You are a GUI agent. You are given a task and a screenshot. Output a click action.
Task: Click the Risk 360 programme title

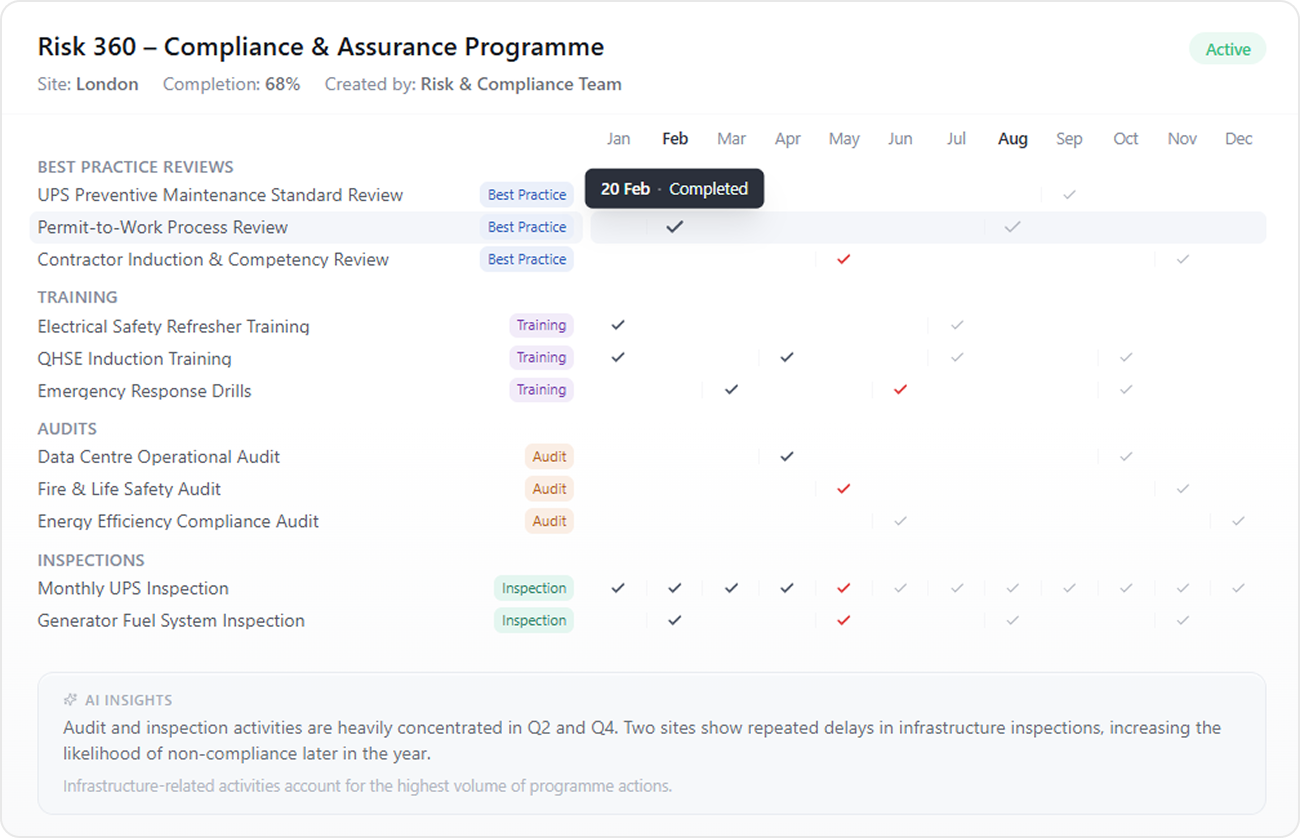click(x=321, y=47)
